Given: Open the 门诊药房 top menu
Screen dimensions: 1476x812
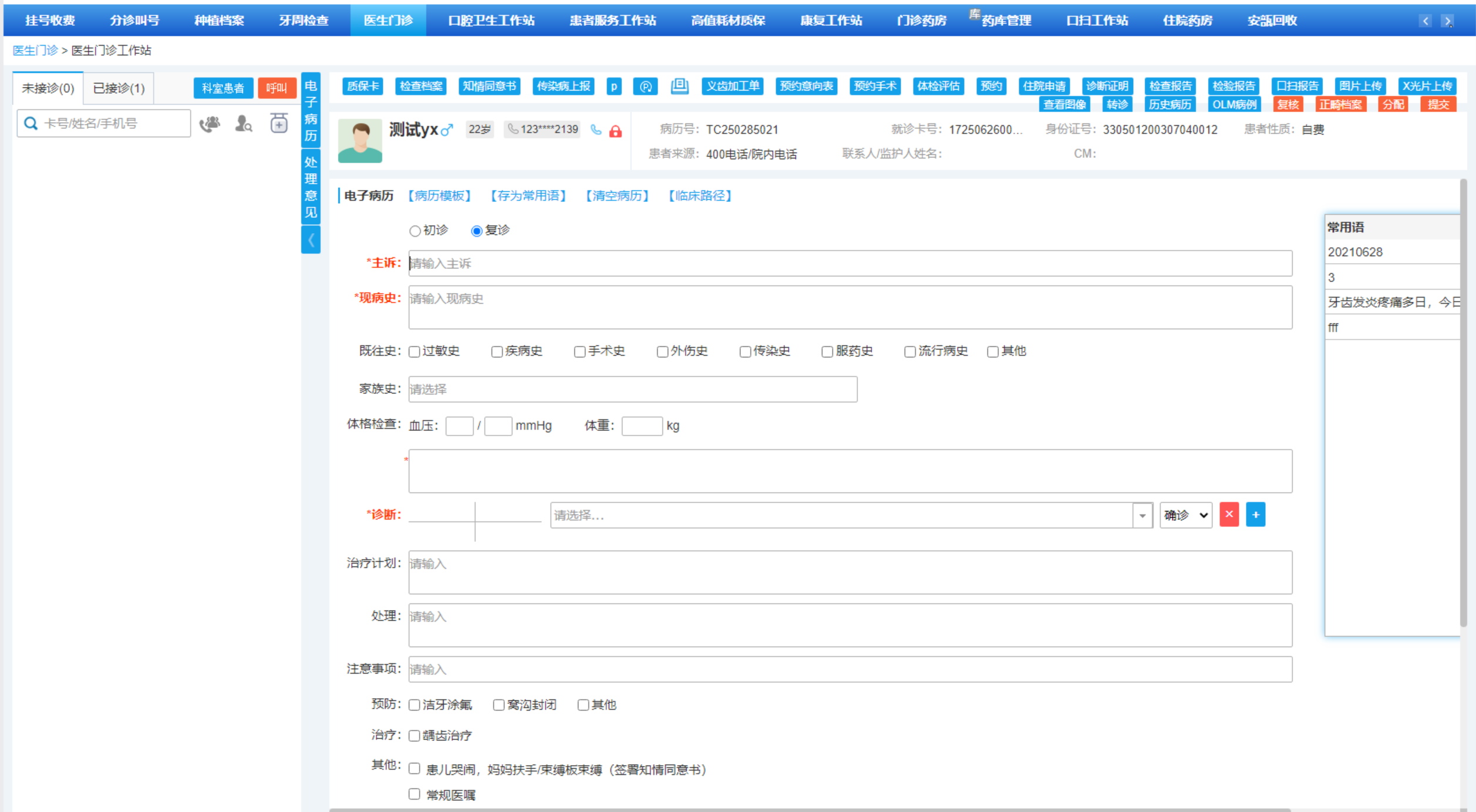Looking at the screenshot, I should pos(921,21).
